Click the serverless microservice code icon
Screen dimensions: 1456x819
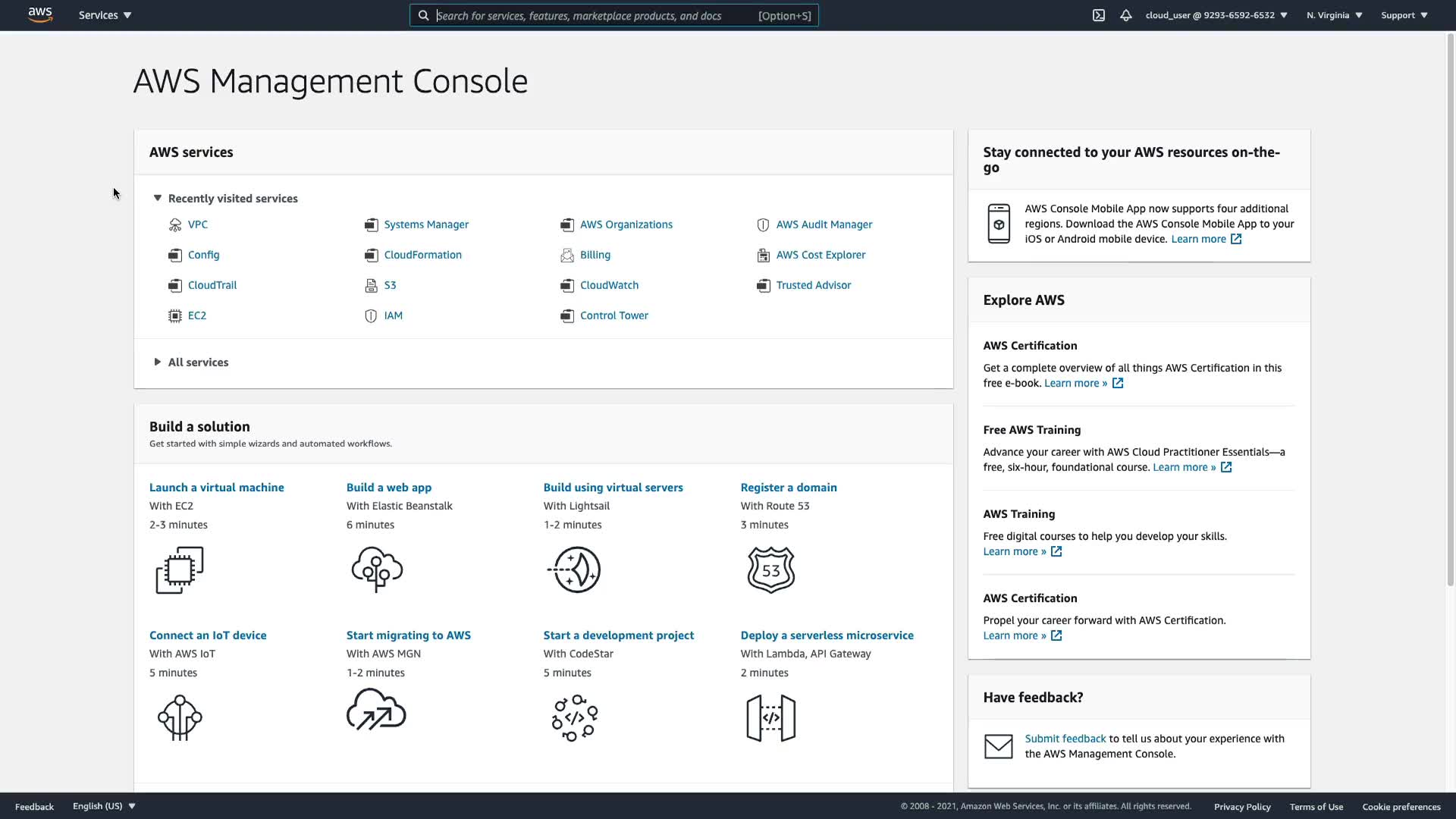[x=770, y=717]
